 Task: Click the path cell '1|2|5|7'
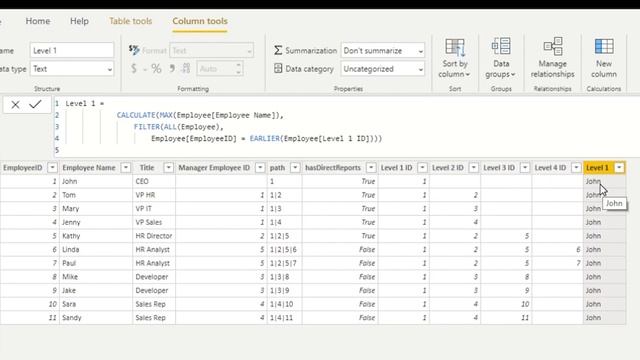[283, 263]
